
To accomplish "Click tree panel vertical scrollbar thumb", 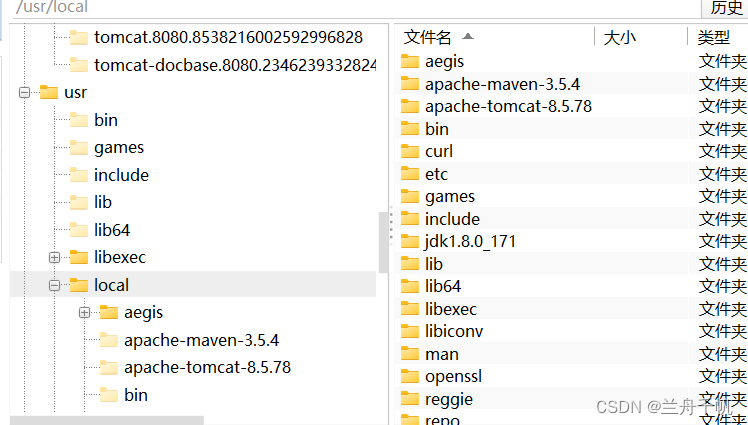I will (x=383, y=242).
